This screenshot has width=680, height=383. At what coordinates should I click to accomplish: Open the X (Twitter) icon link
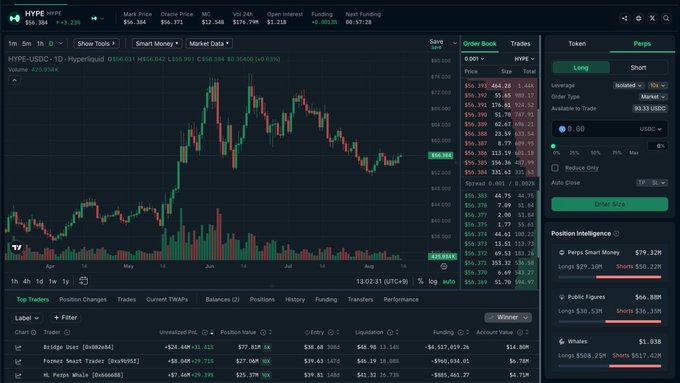[652, 18]
